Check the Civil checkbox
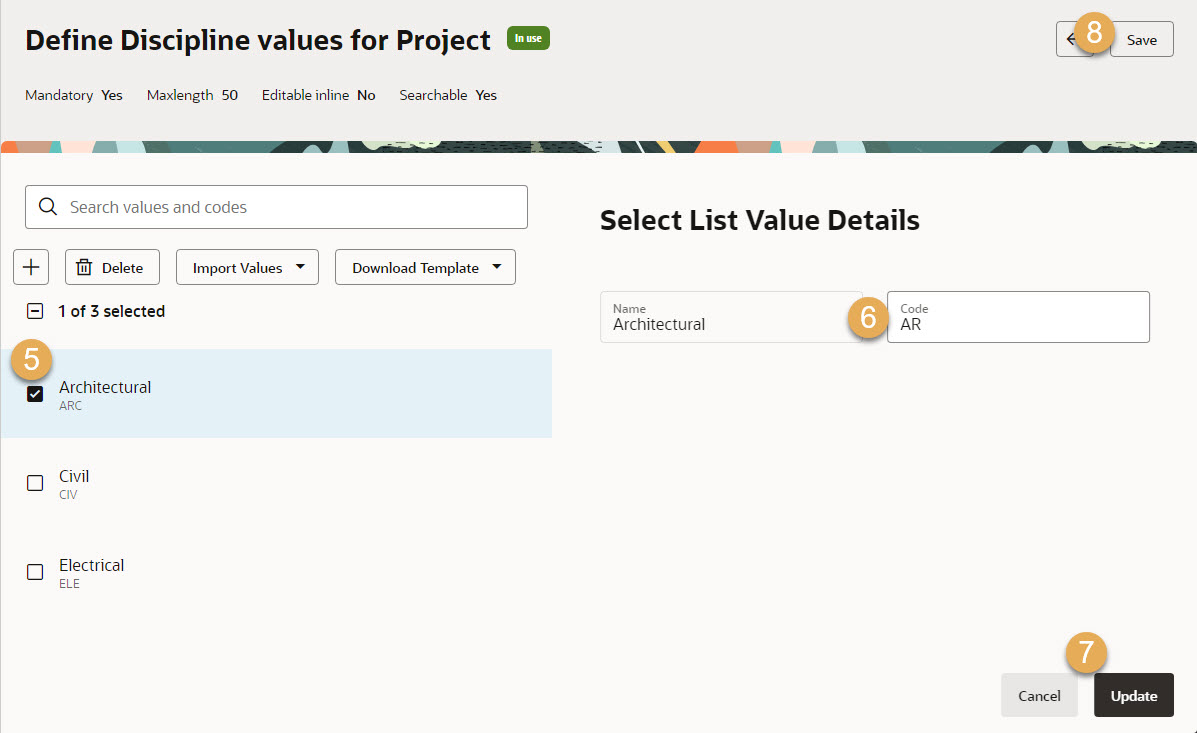This screenshot has height=733, width=1197. [35, 483]
